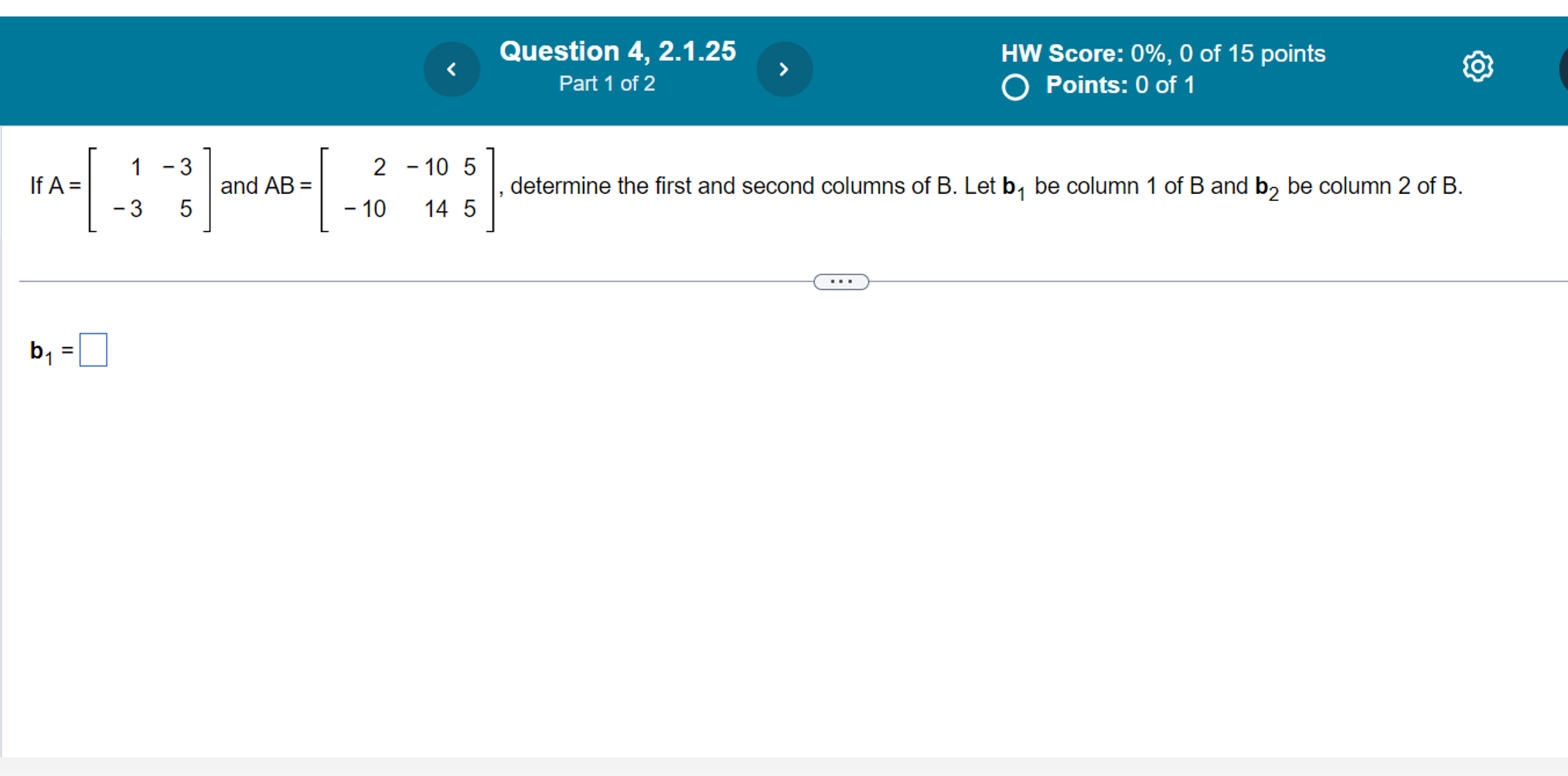Click the previous question left chevron
This screenshot has width=1568, height=776.
[452, 69]
